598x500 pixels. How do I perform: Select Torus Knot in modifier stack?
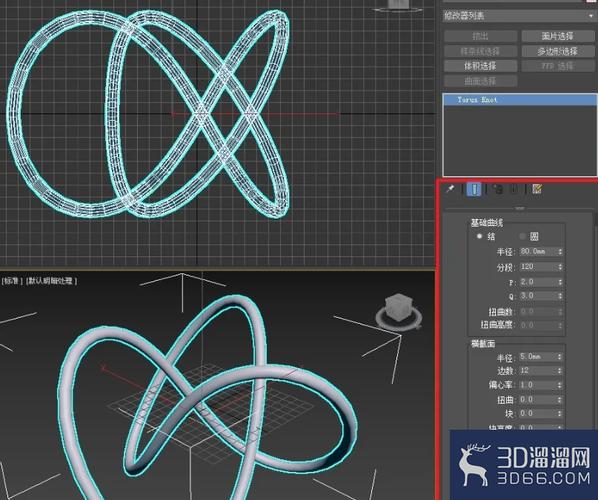(520, 100)
